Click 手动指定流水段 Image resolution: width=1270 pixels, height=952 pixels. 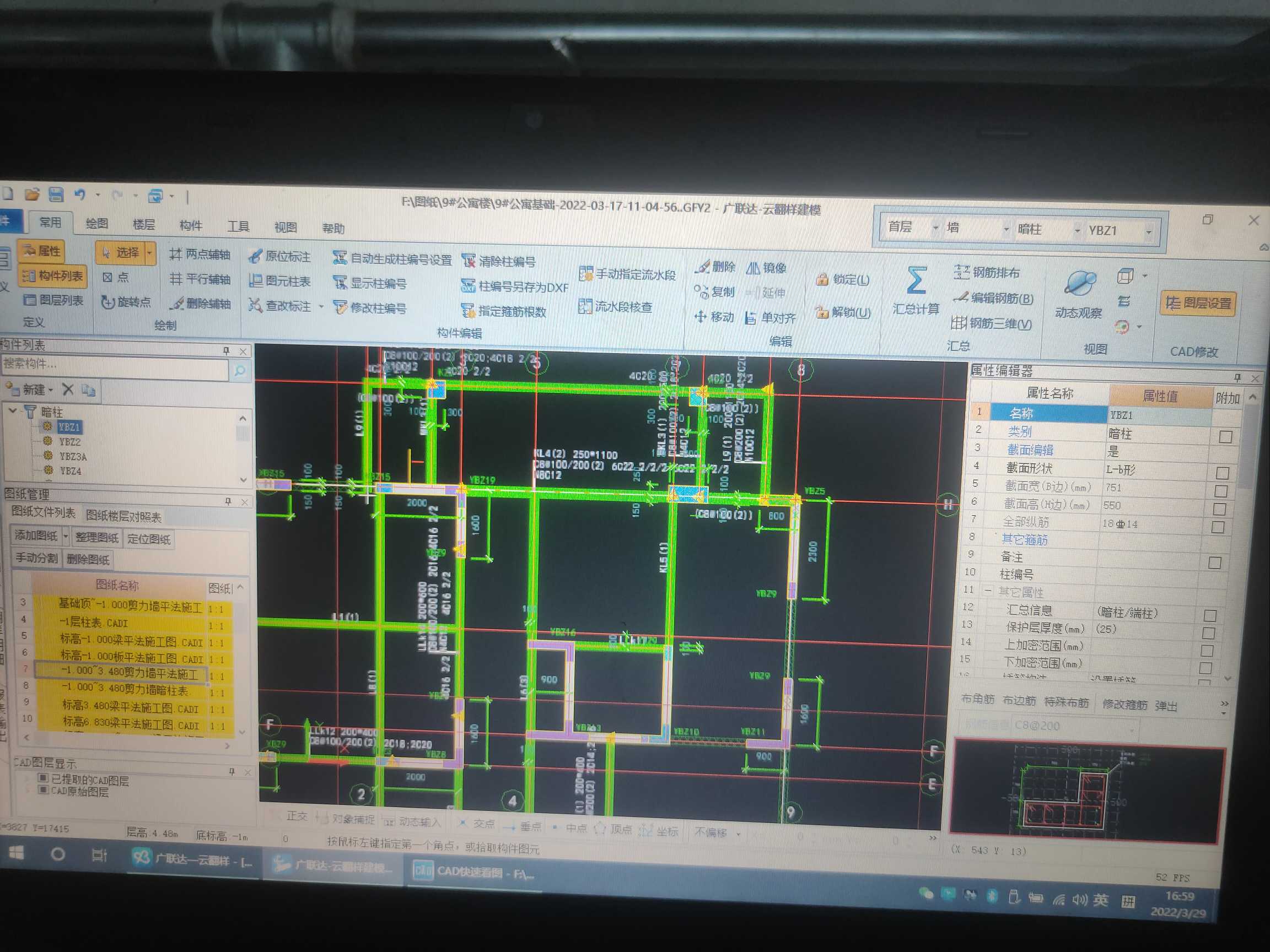(x=627, y=274)
